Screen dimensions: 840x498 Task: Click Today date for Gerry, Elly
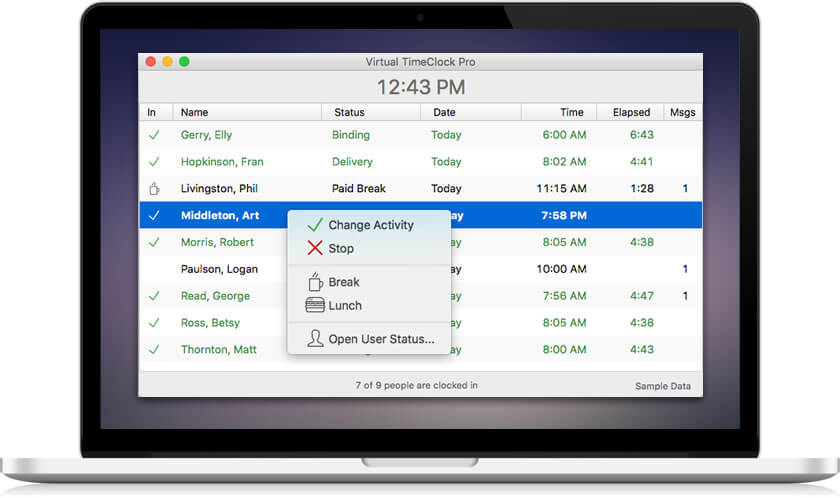446,135
